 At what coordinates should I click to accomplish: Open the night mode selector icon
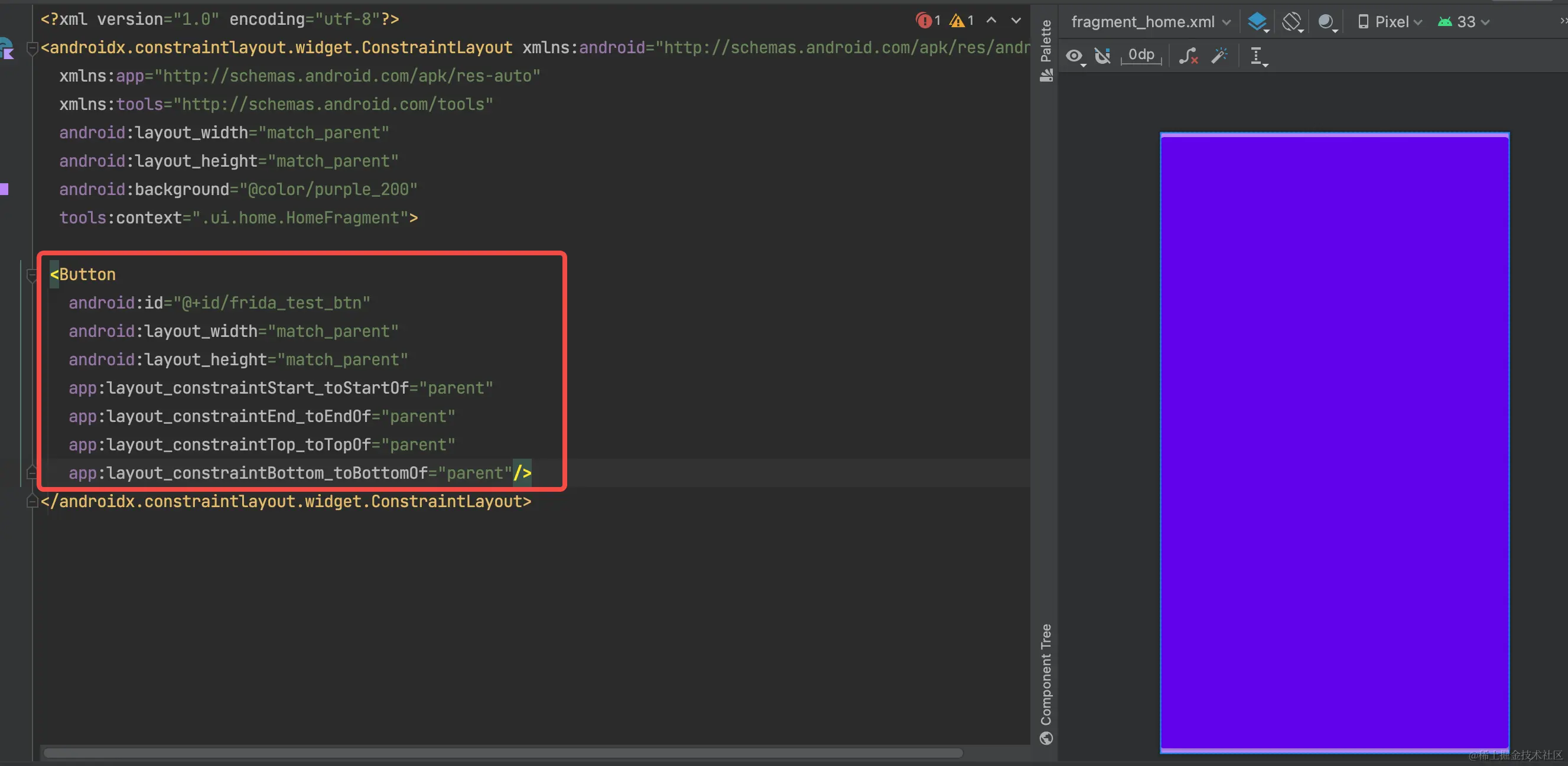[x=1327, y=22]
